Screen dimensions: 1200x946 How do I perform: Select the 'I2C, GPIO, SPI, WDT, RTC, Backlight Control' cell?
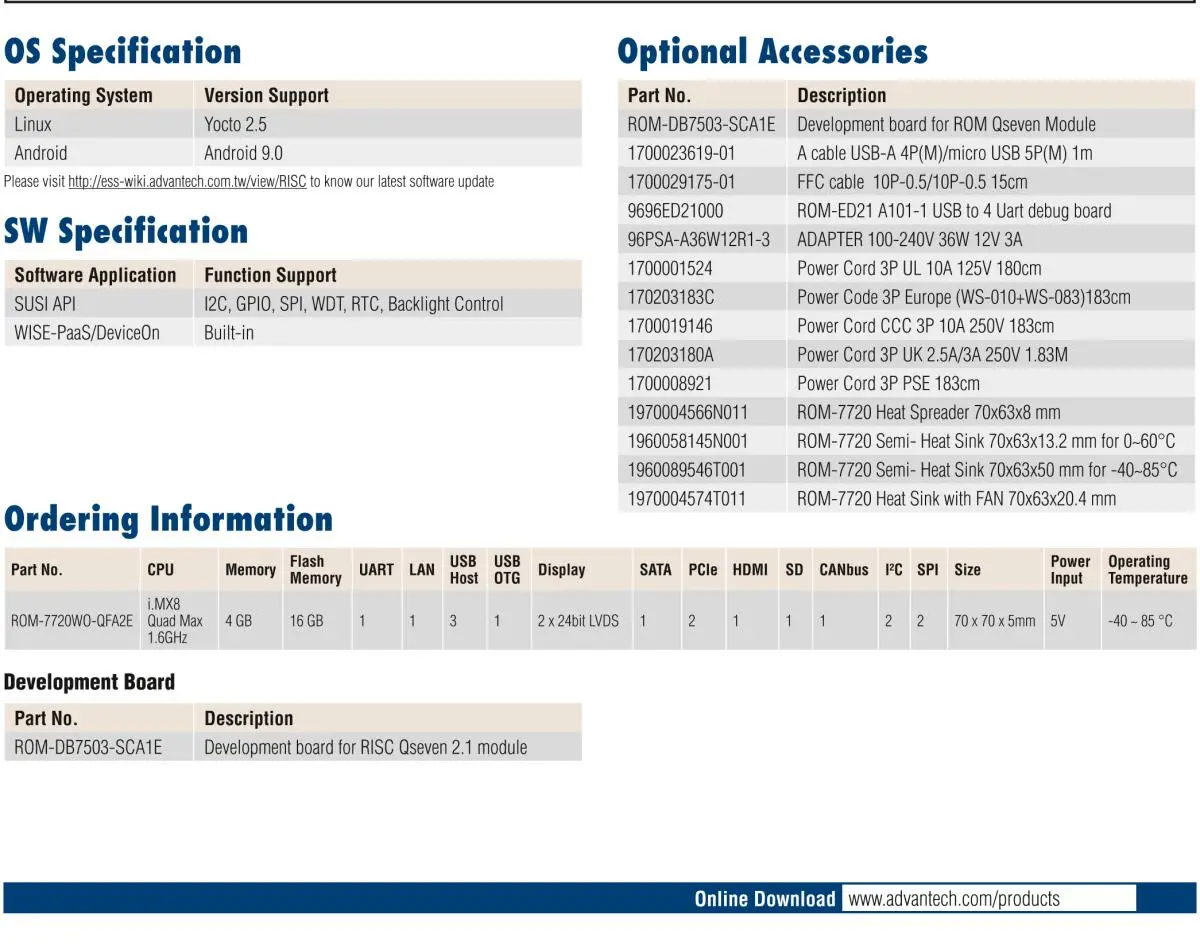click(x=354, y=304)
